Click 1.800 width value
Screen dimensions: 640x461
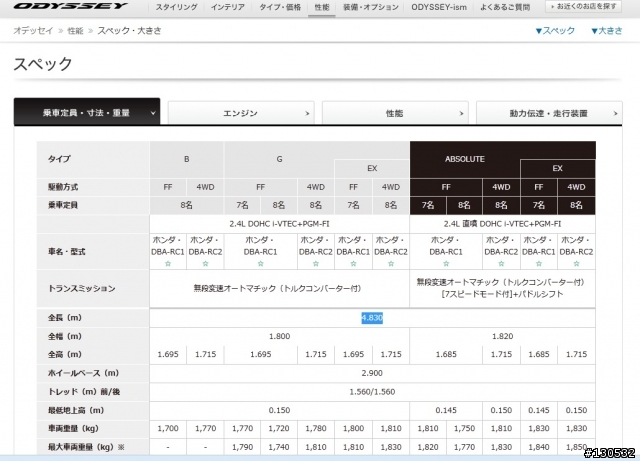point(279,336)
